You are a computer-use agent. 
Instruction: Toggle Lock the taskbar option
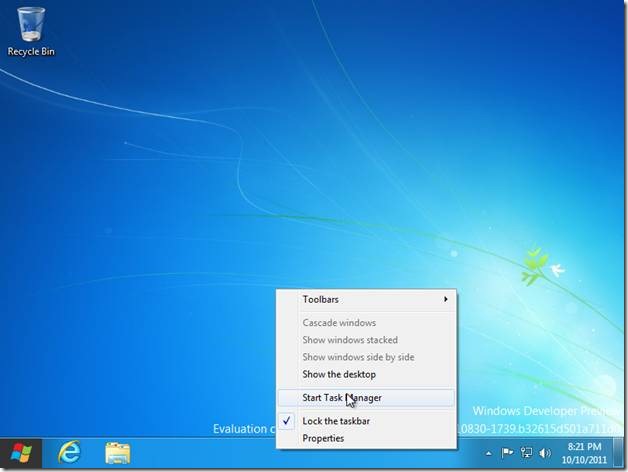pyautogui.click(x=366, y=421)
